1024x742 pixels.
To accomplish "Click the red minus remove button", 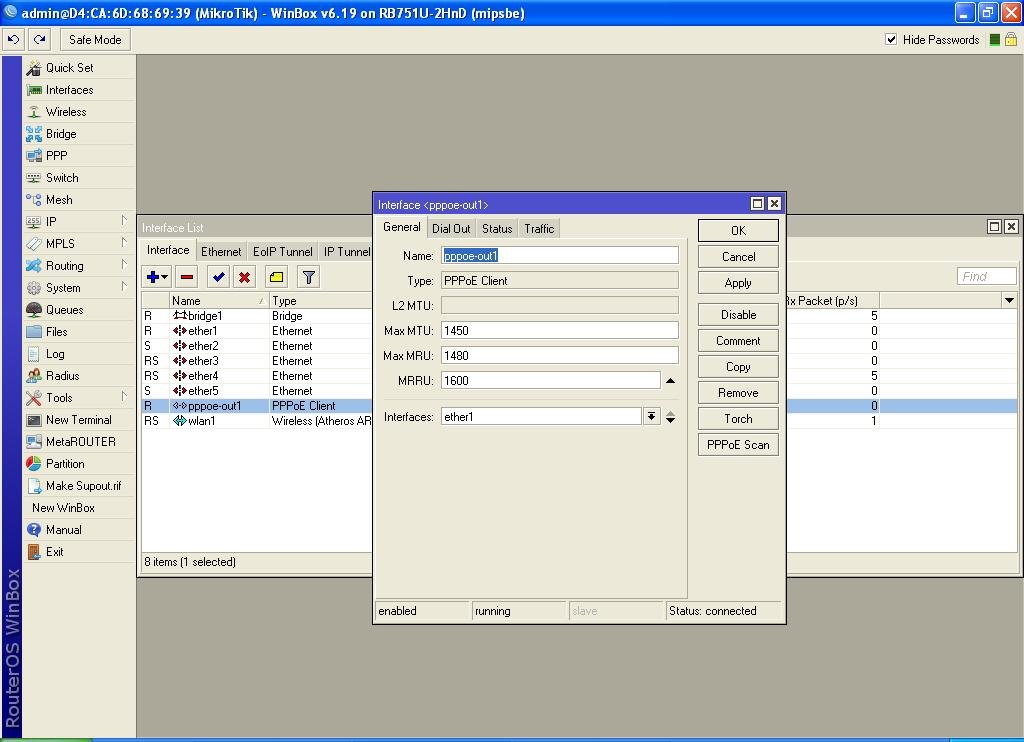I will [187, 277].
